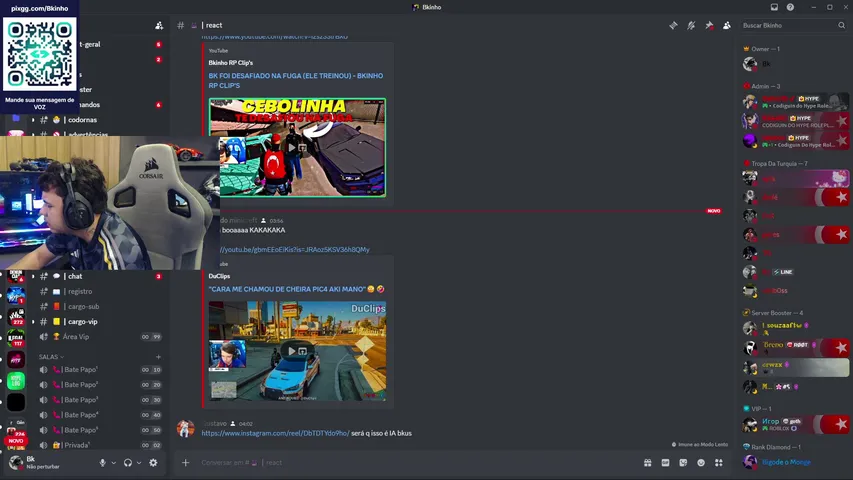The height and width of the screenshot is (480, 853).
Task: Click Gustavo's message avatar
Action: [x=186, y=428]
